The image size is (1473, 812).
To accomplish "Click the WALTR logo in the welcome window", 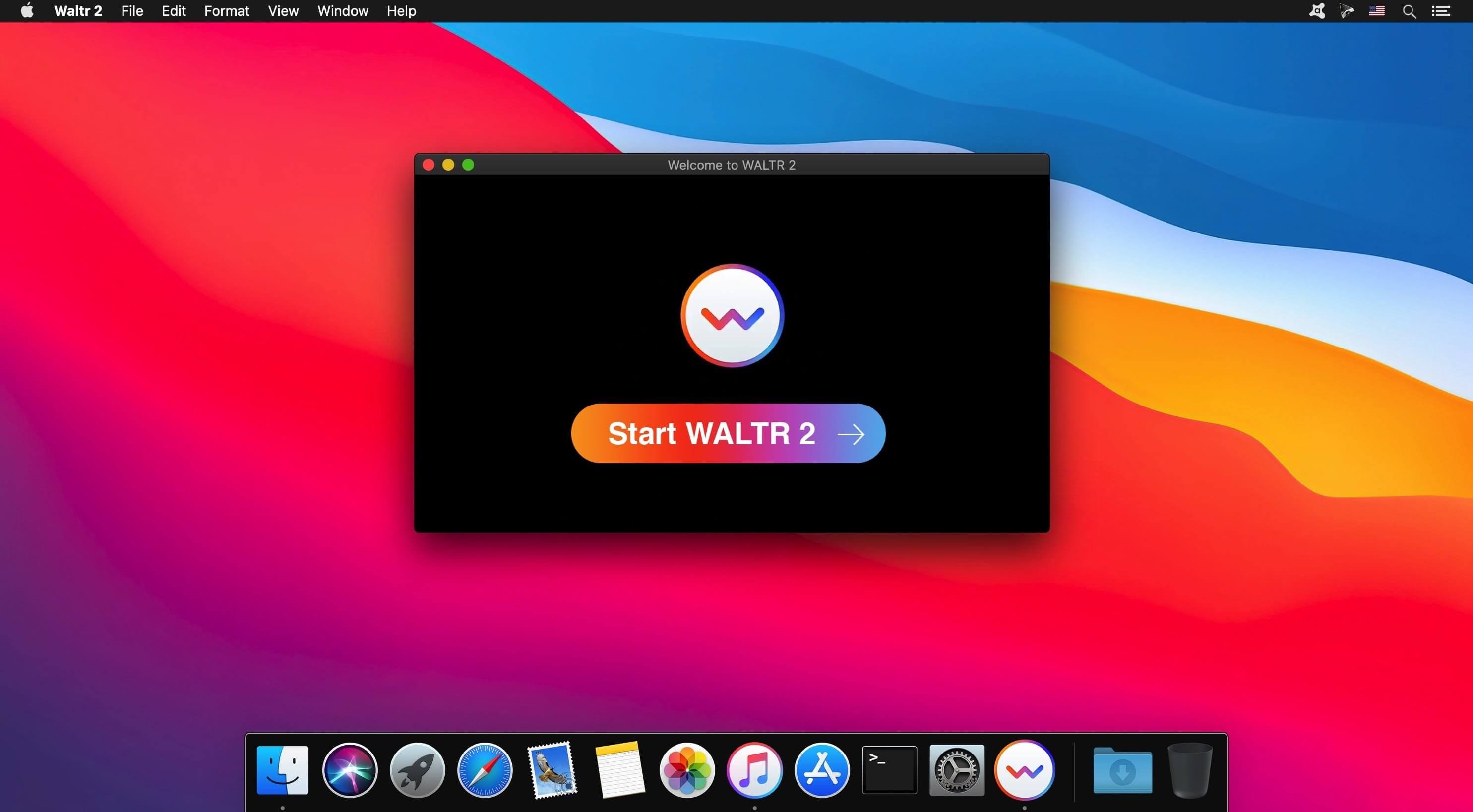I will 732,315.
